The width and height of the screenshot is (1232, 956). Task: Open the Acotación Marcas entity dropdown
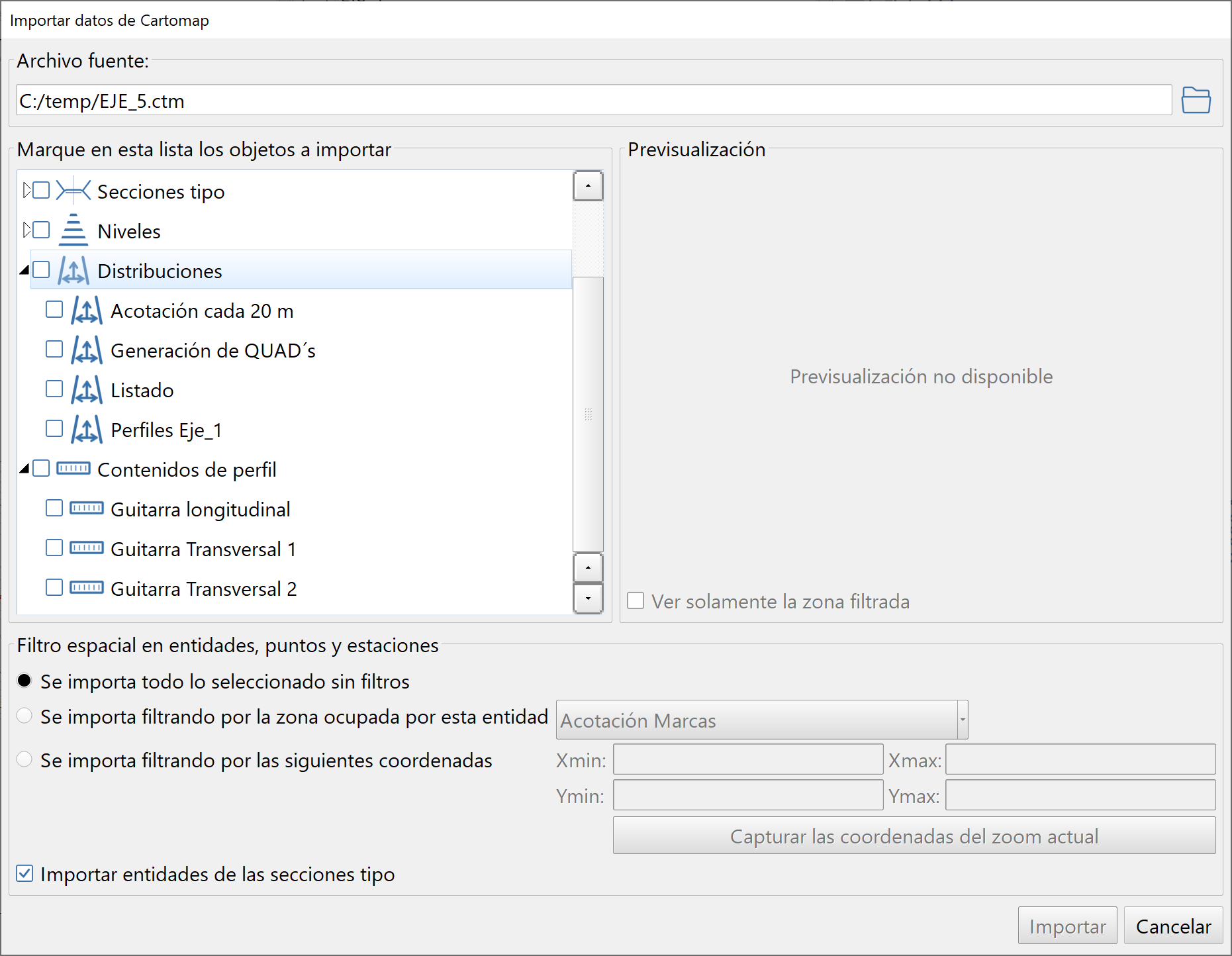762,720
